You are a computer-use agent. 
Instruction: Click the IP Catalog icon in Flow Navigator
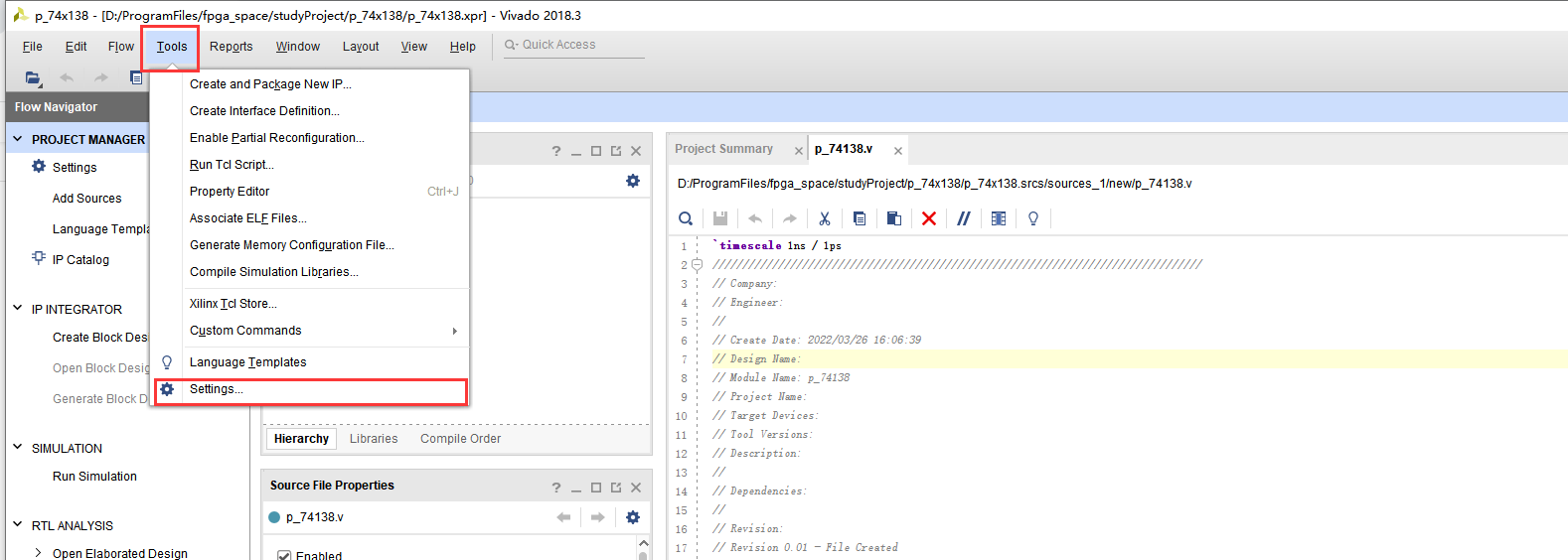[x=39, y=258]
